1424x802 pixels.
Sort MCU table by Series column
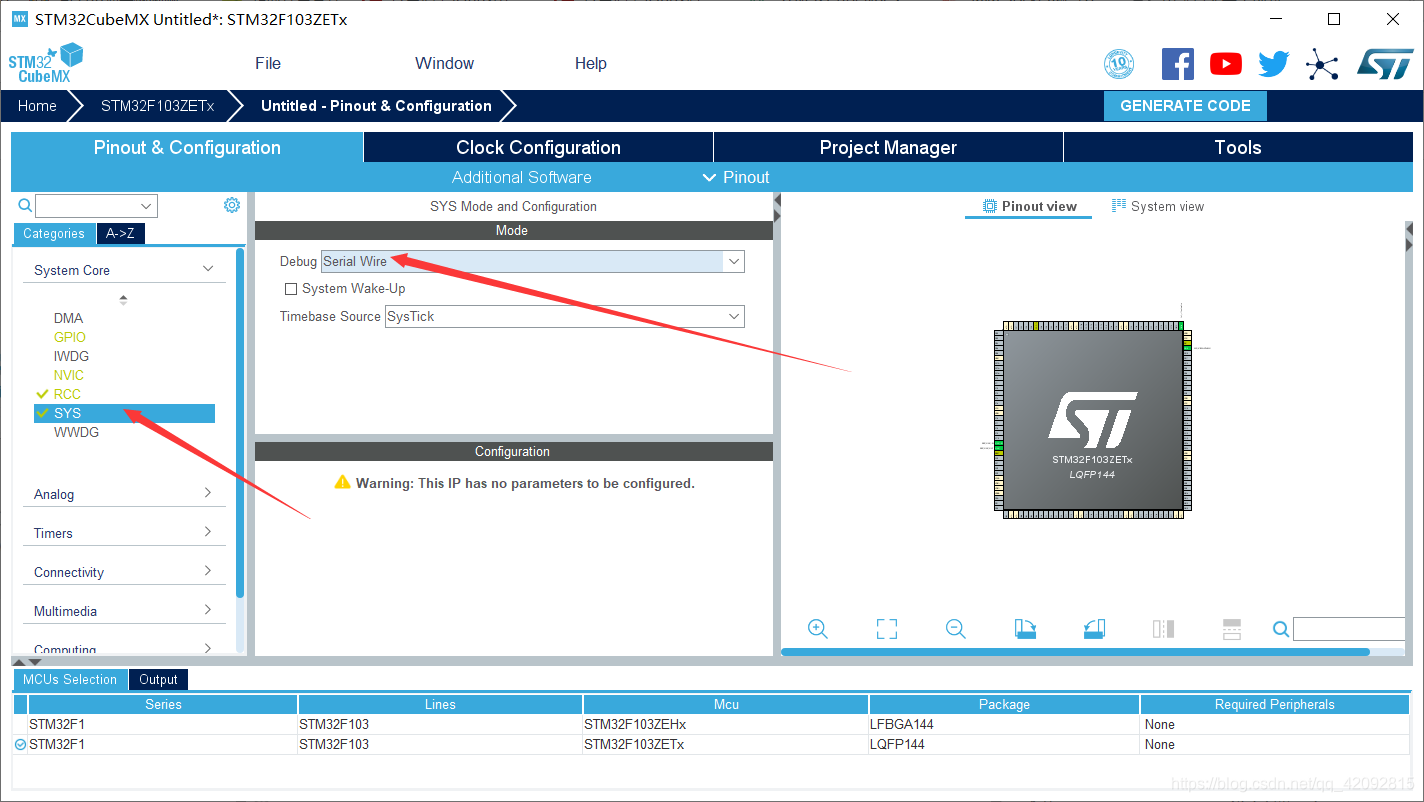coord(163,704)
